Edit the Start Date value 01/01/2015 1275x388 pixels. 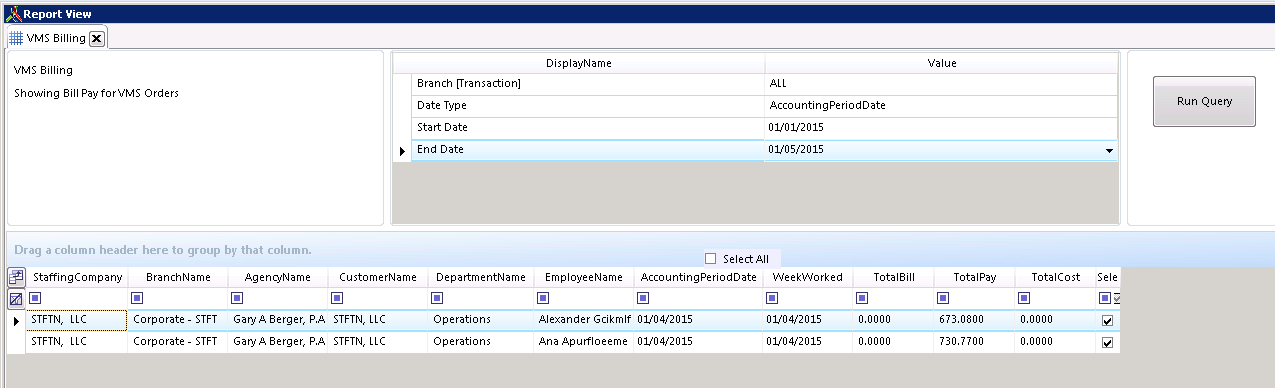click(x=942, y=128)
